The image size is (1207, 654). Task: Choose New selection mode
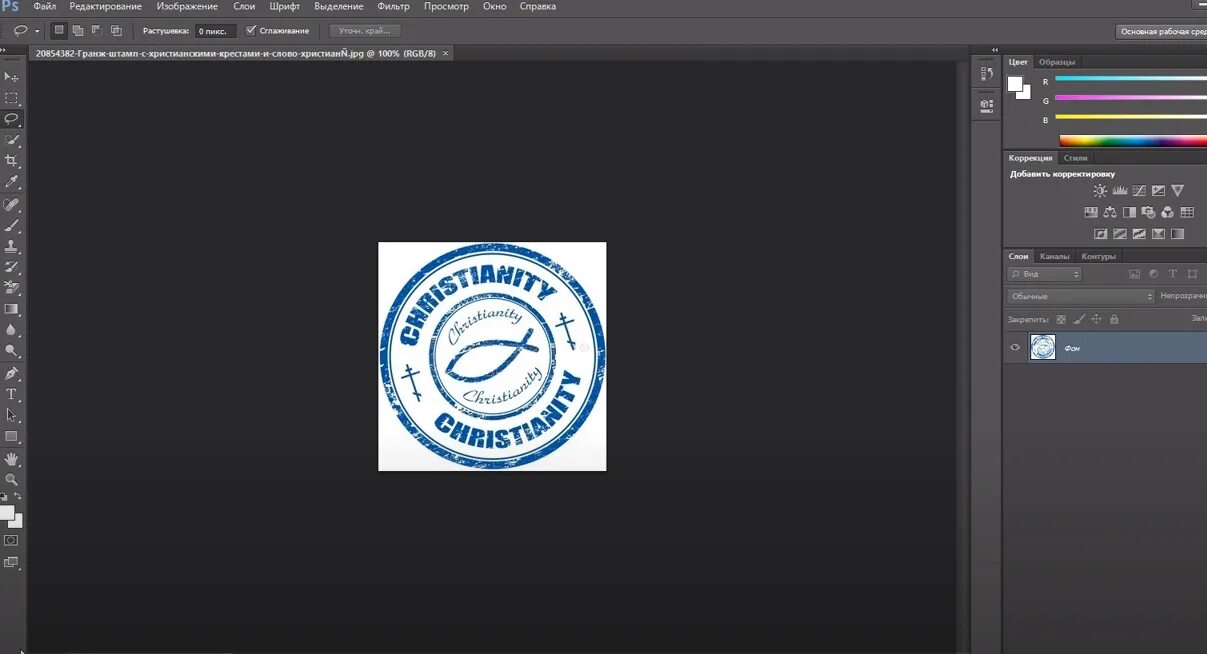pyautogui.click(x=59, y=31)
